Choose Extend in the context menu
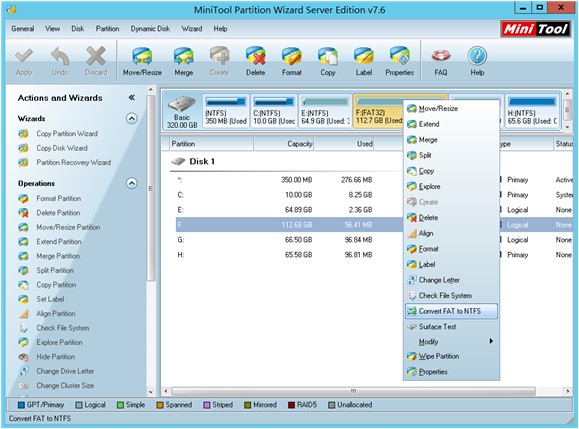Screen dimensions: 579x429 (x=451, y=124)
